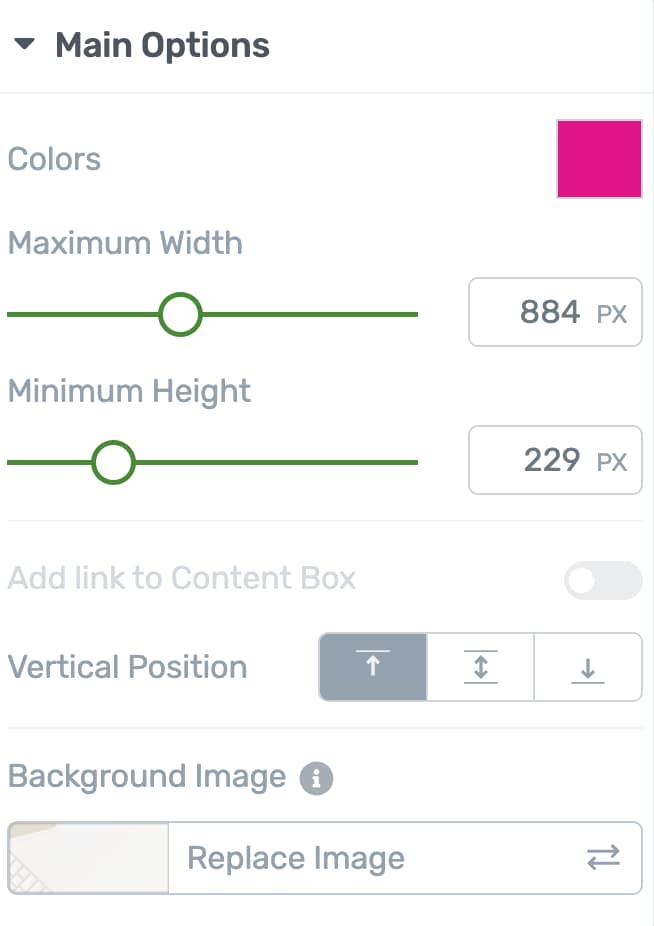
Task: Set vertical position to middle
Action: (x=480, y=667)
